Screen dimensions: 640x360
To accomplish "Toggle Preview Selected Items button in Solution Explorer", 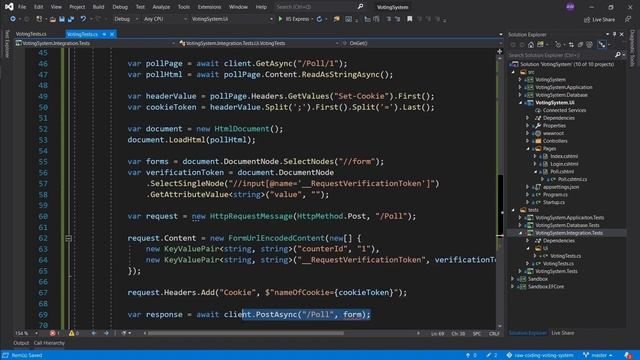I will click(602, 44).
